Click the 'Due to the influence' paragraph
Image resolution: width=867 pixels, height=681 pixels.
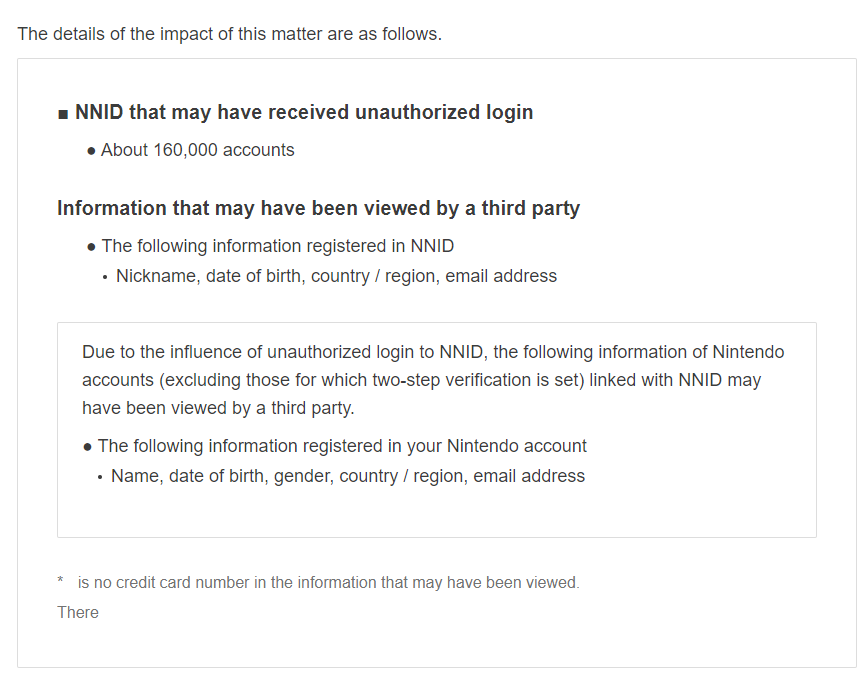tap(433, 380)
